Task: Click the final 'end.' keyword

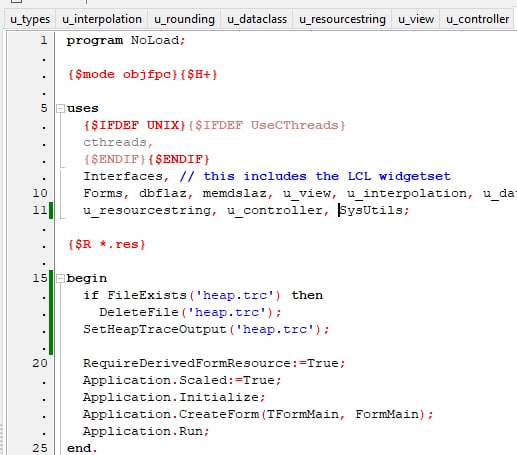Action: pyautogui.click(x=82, y=448)
